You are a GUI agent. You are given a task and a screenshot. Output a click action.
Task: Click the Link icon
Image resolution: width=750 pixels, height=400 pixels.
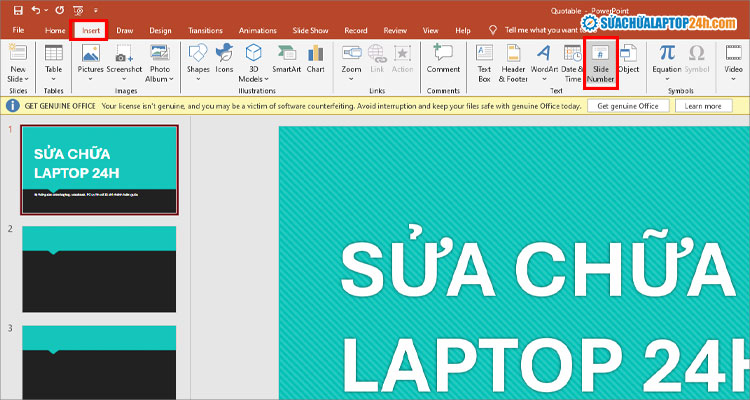(377, 53)
